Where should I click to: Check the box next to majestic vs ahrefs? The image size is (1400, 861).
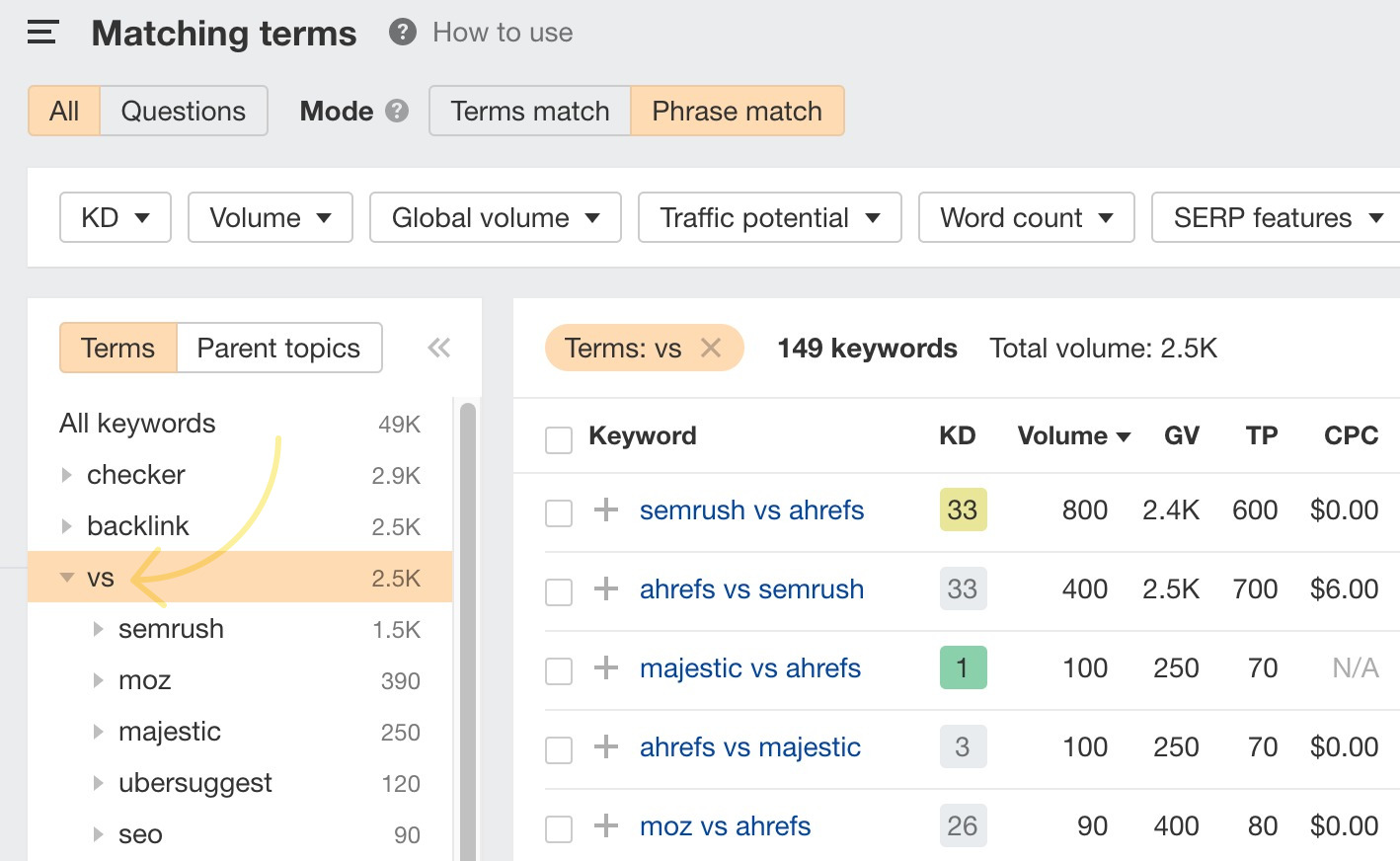559,669
